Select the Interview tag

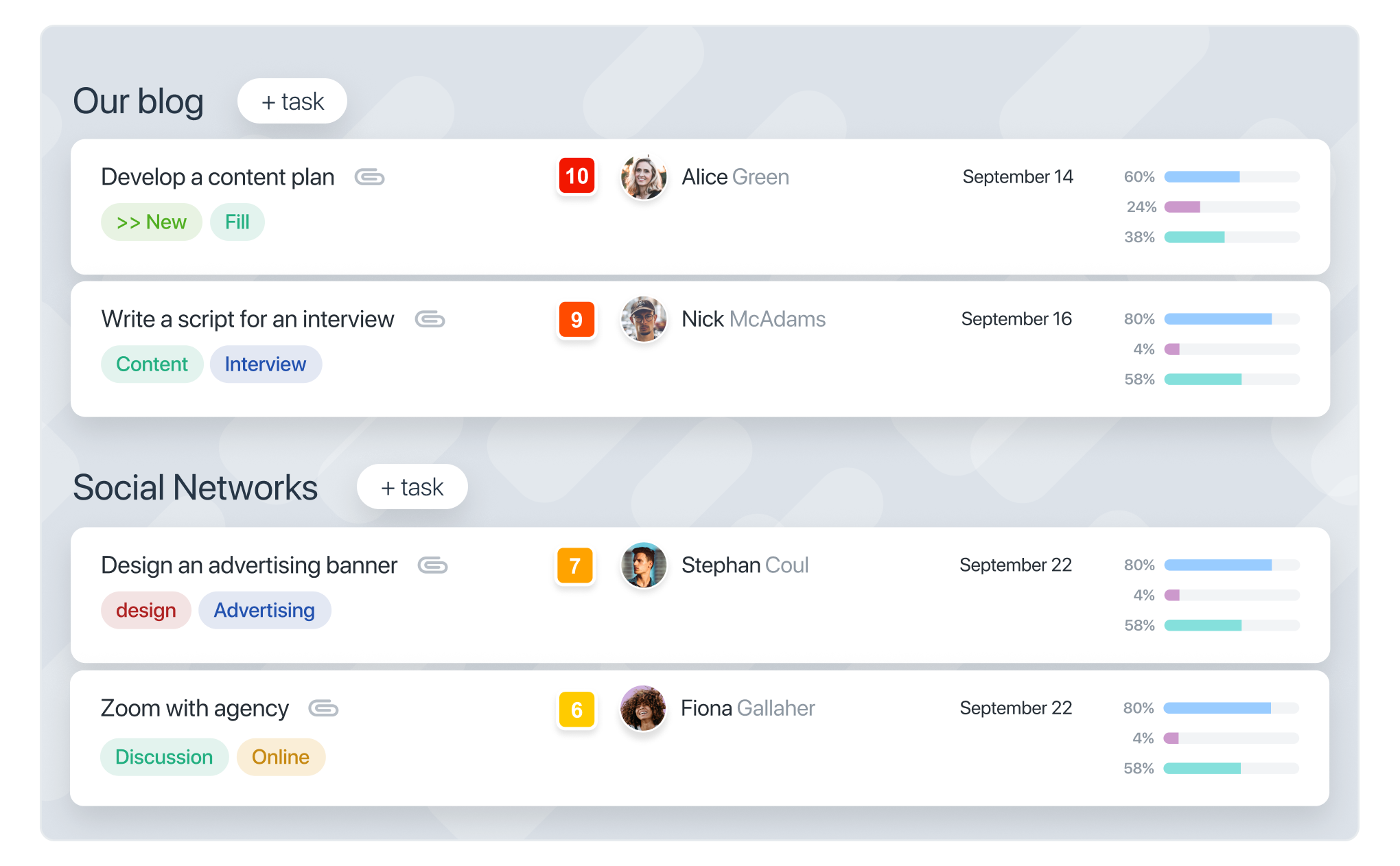pos(266,364)
